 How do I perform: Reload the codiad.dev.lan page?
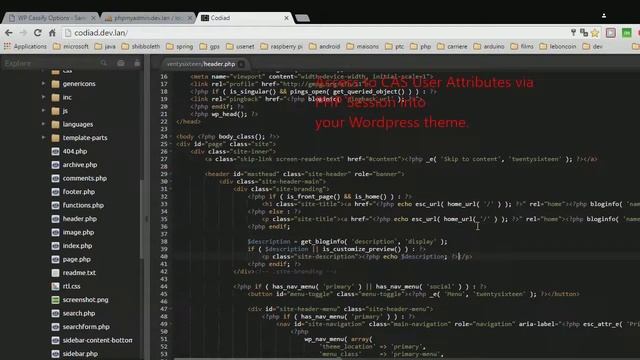[x=38, y=33]
